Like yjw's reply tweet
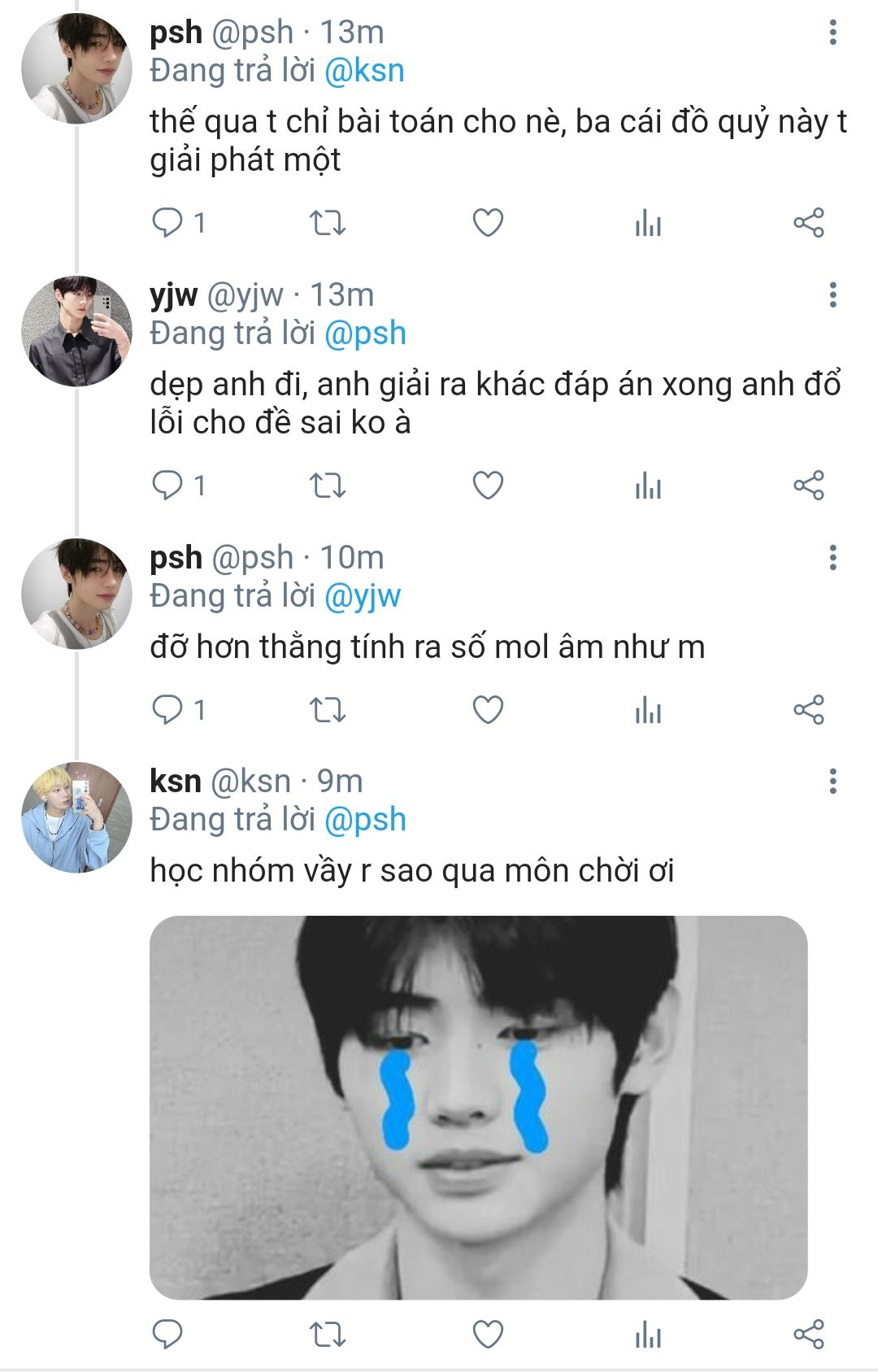 [x=488, y=486]
